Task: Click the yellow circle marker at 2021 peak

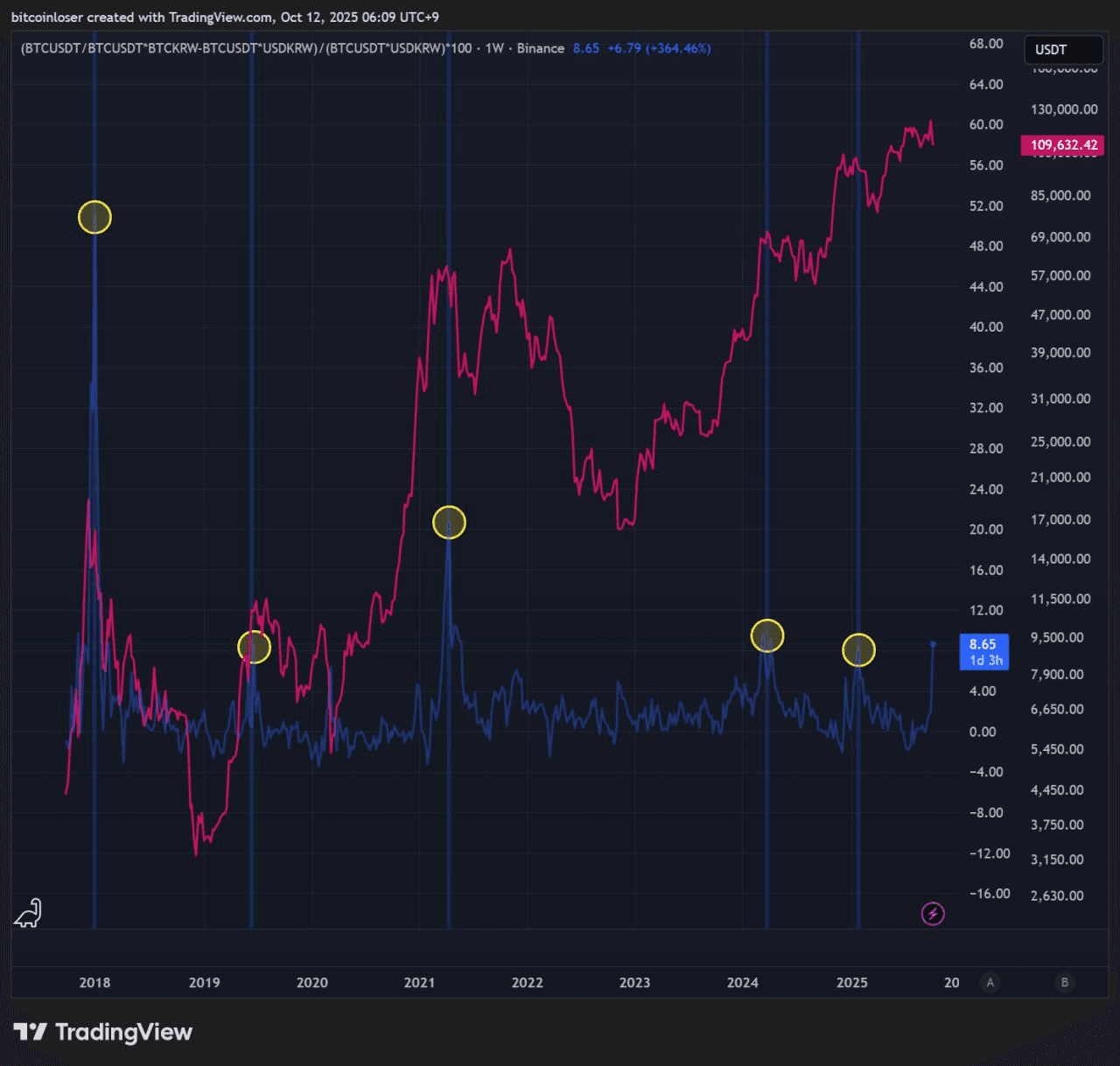Action: (x=449, y=522)
